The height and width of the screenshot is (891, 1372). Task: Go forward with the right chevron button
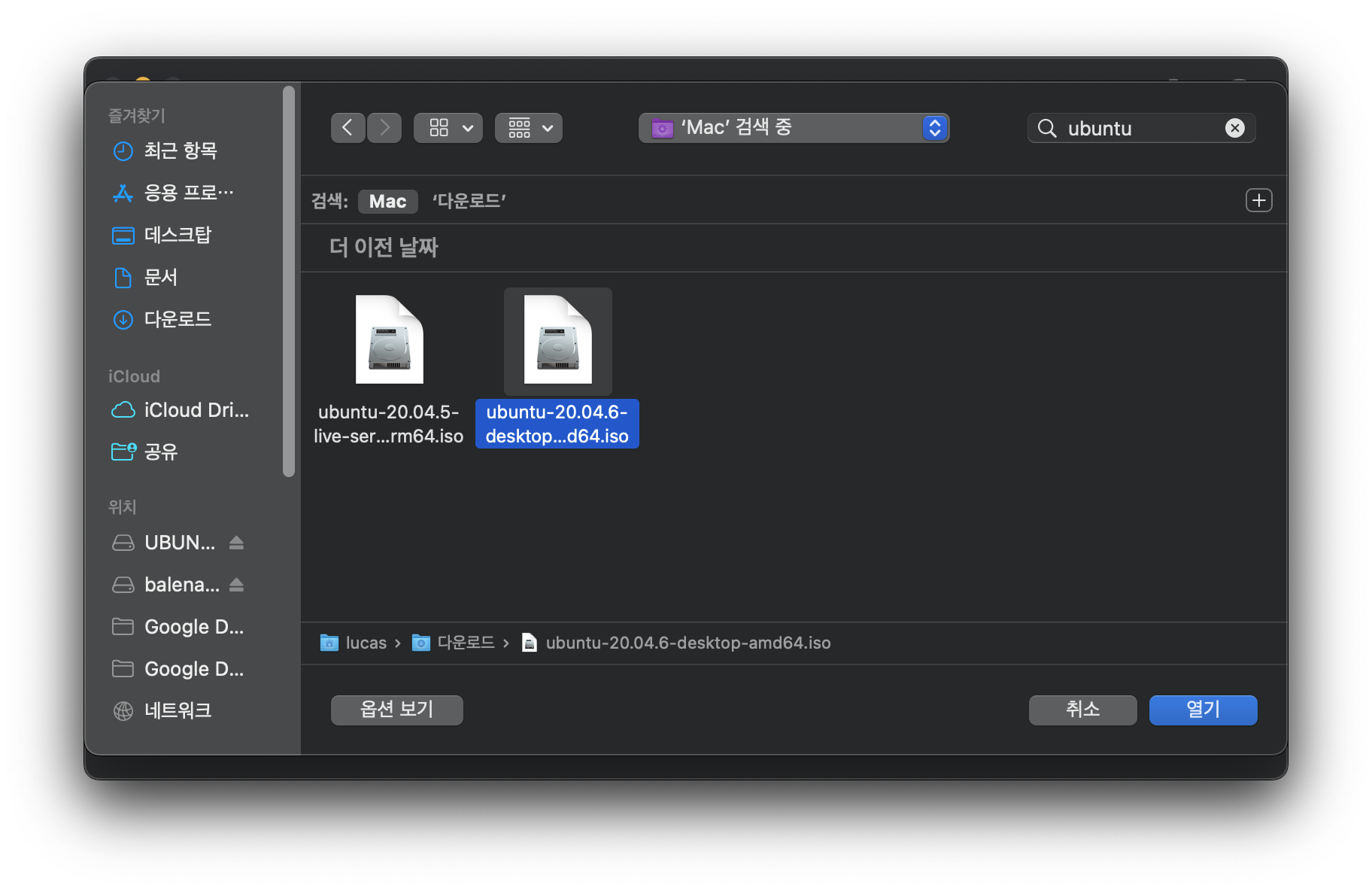coord(384,128)
